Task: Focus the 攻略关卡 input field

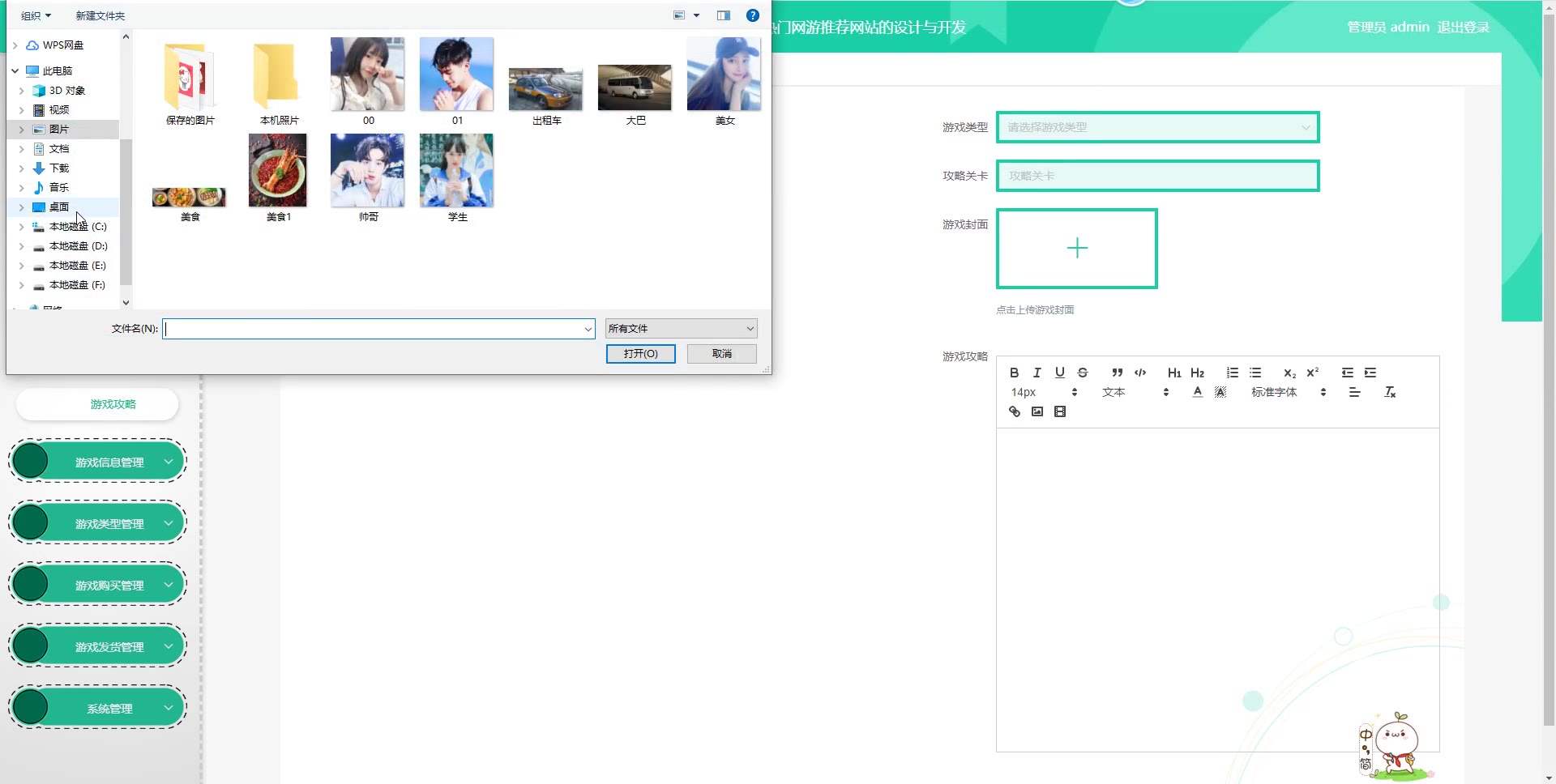Action: [x=1157, y=176]
